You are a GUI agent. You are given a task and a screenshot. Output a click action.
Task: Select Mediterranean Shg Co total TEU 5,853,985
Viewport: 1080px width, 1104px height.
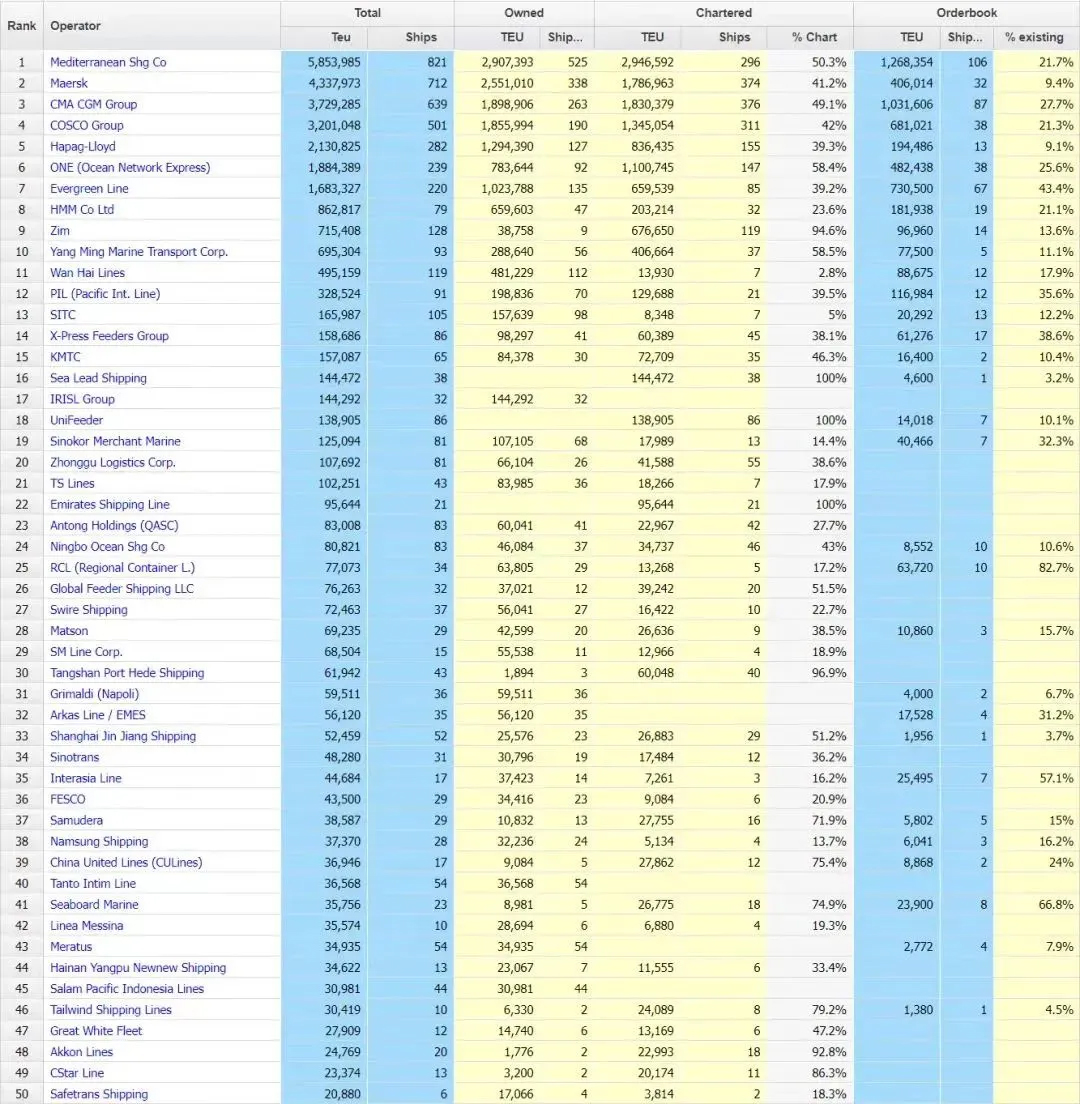(334, 62)
